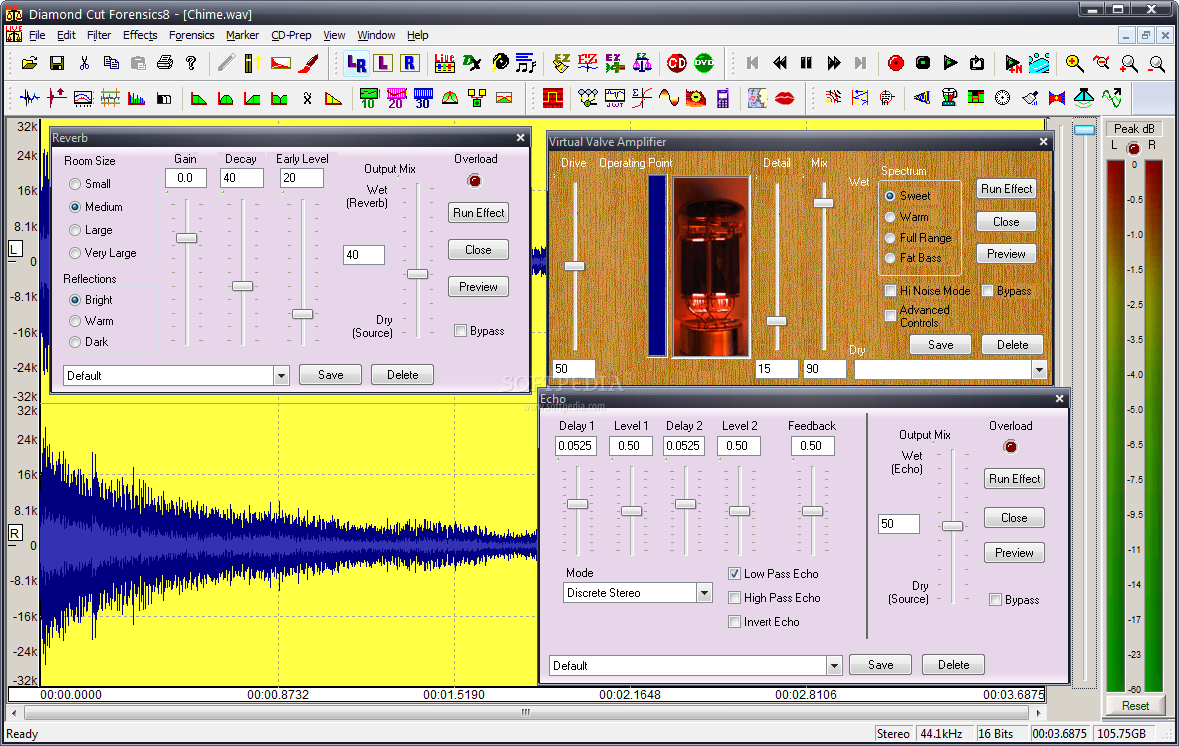Click the floppy disk Save icon
The height and width of the screenshot is (746, 1179).
click(56, 63)
